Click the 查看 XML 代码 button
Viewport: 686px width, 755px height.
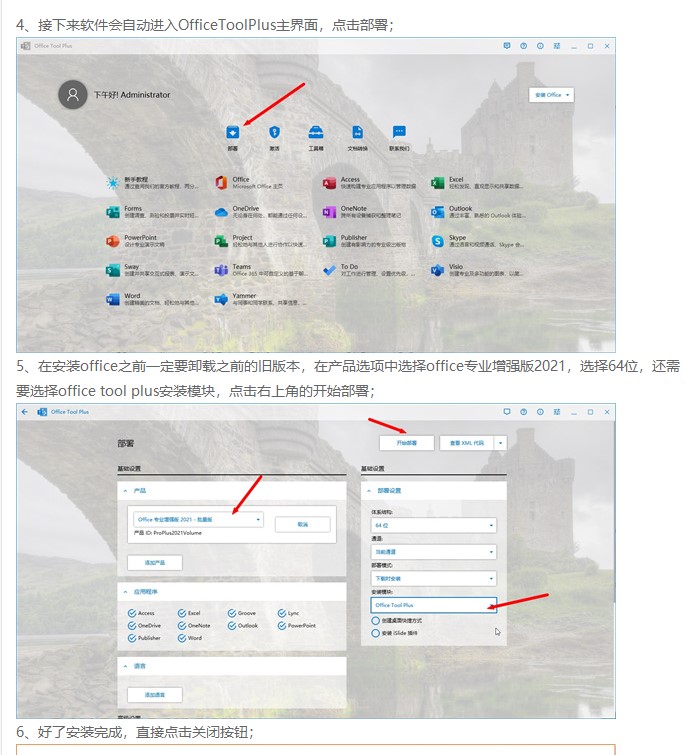pyautogui.click(x=466, y=443)
